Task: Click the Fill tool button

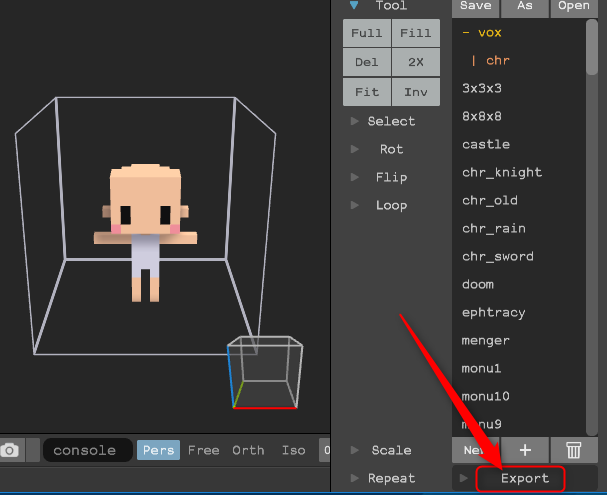Action: [416, 33]
